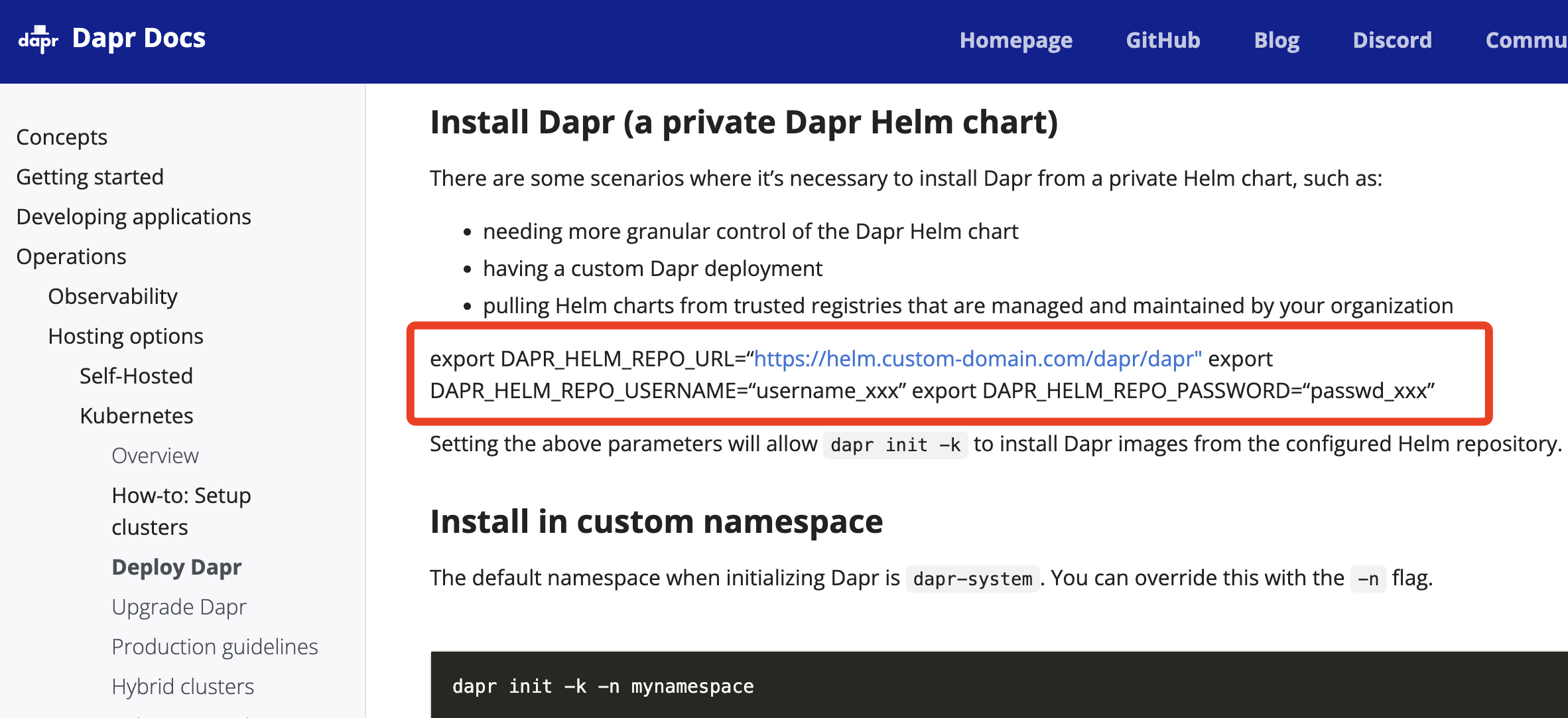Go to Homepage in top navigation

(1015, 40)
